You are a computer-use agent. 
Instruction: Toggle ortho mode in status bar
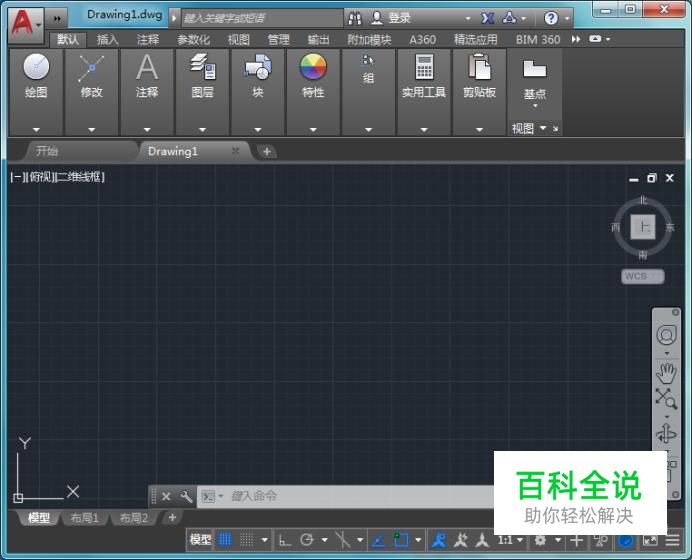285,540
